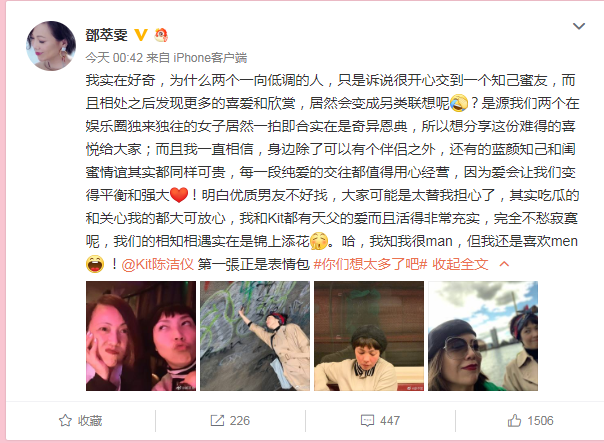Open first photo of two women selfie
This screenshot has height=443, width=604.
141,336
